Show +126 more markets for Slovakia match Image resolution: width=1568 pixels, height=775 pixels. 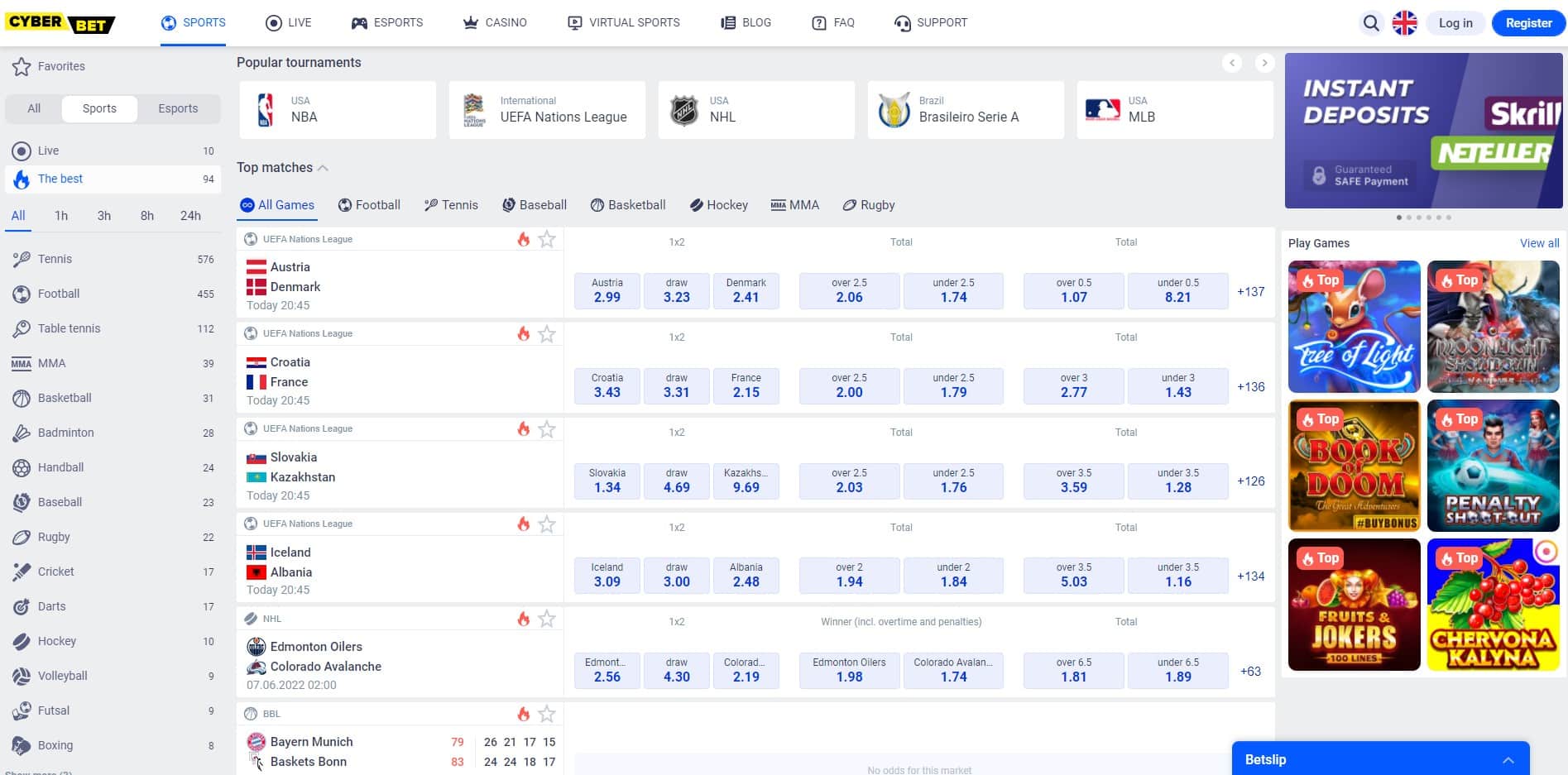[x=1250, y=481]
